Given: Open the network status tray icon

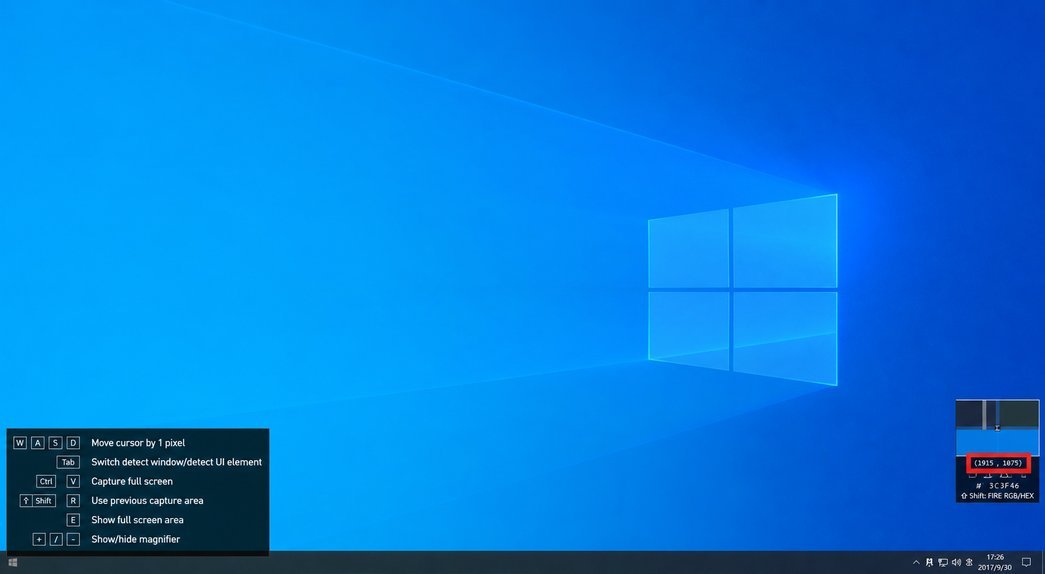Looking at the screenshot, I should pyautogui.click(x=943, y=563).
